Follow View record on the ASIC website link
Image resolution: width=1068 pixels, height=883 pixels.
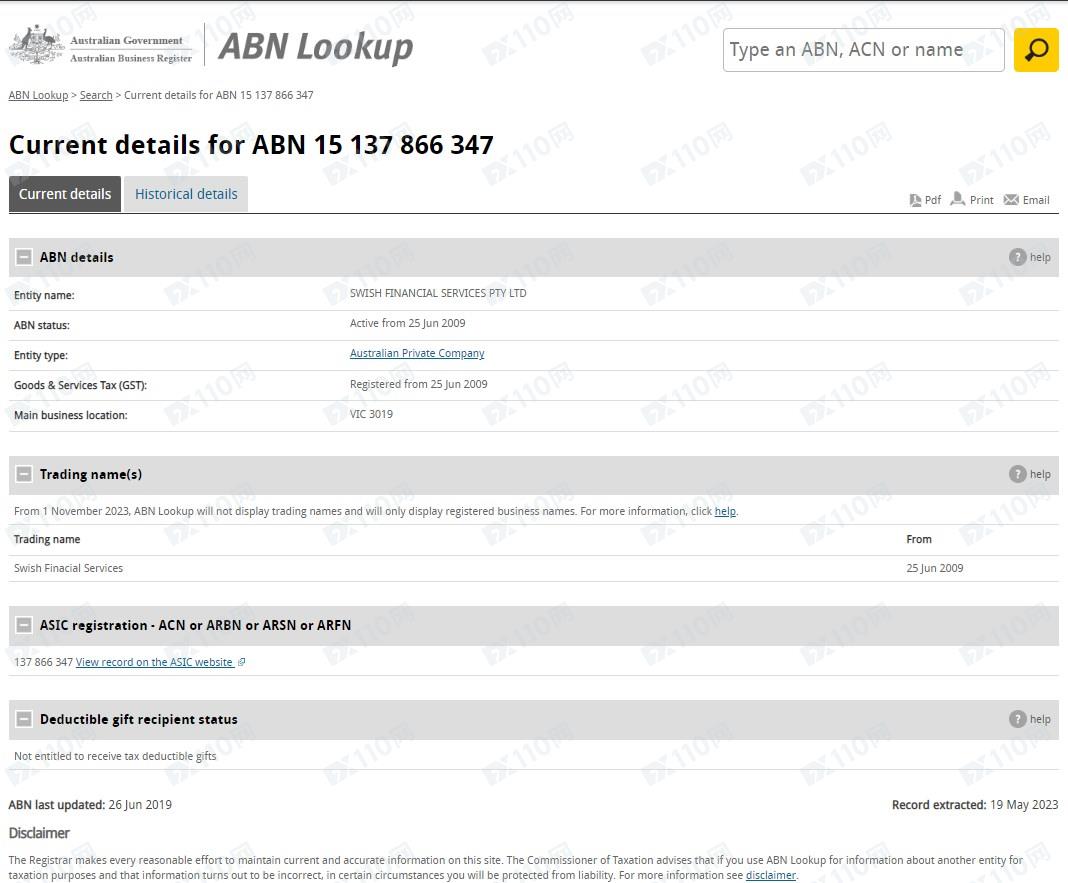pos(155,662)
